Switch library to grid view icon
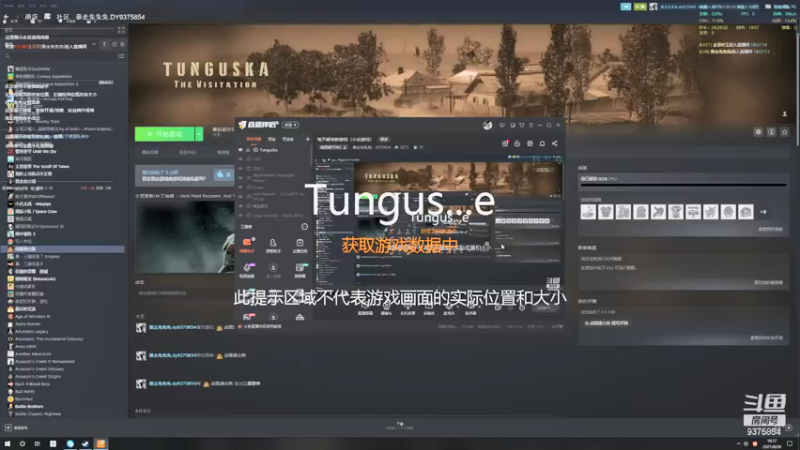 click(121, 30)
